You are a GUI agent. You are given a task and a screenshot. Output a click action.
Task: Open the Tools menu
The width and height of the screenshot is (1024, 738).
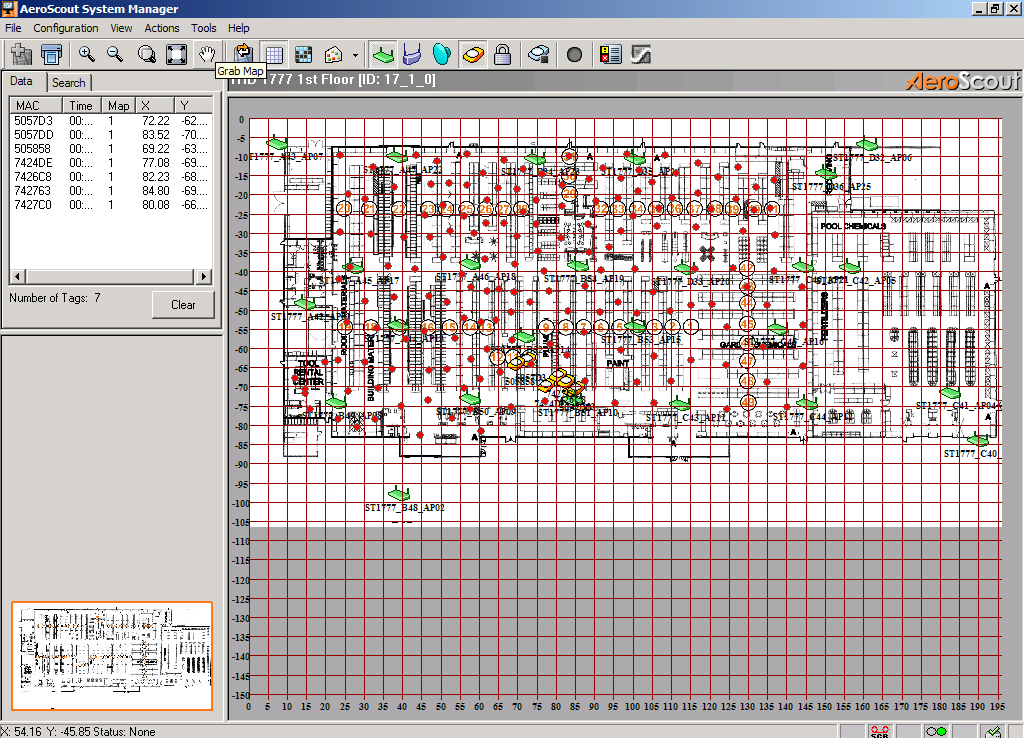coord(204,28)
